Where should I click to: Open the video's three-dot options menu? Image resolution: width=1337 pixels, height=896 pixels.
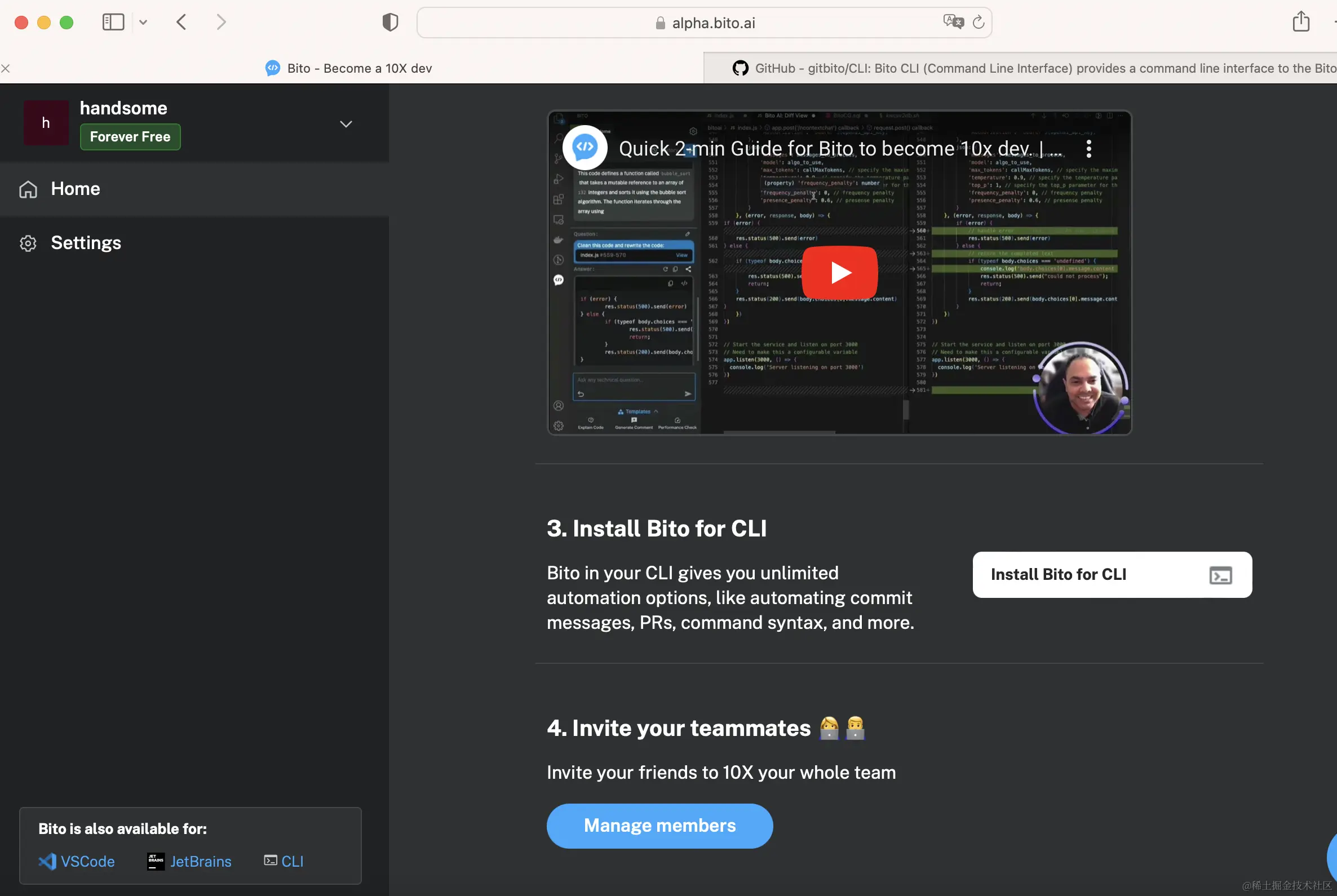[x=1088, y=149]
